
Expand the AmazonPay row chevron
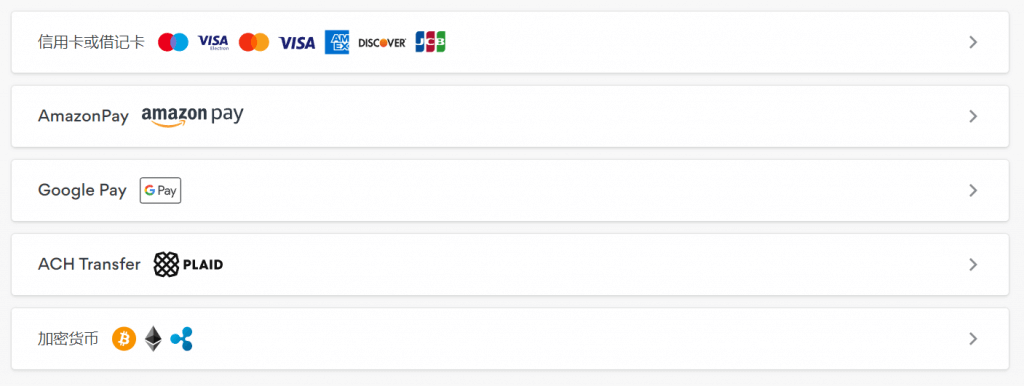(x=973, y=116)
